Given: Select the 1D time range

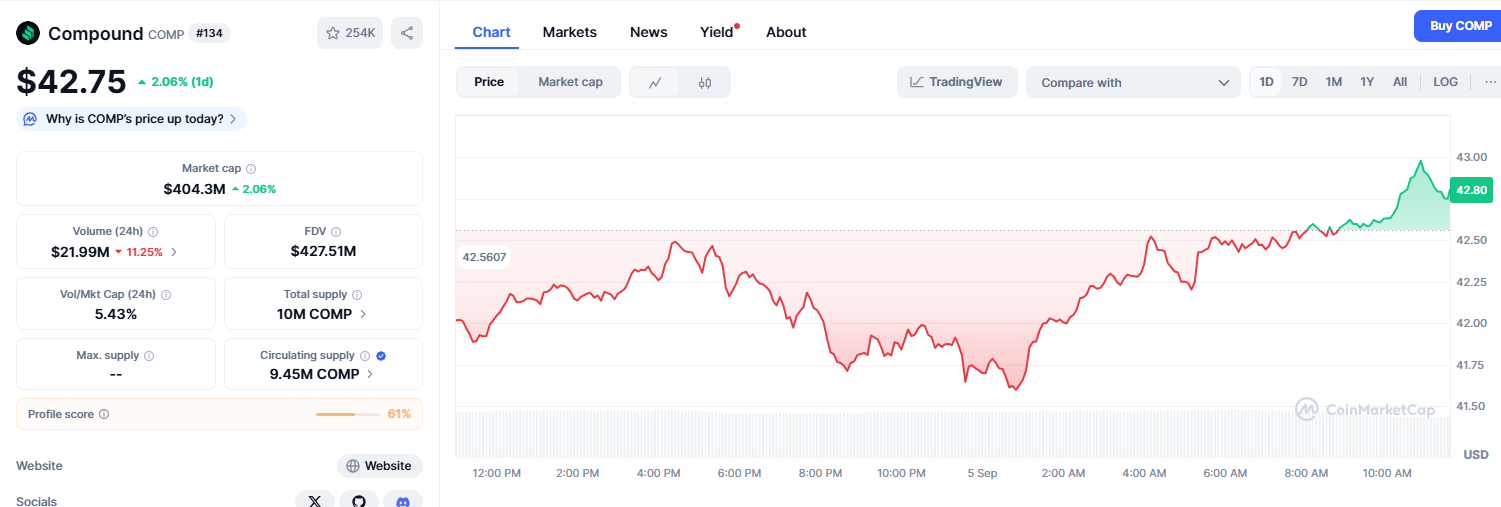Looking at the screenshot, I should 1267,82.
